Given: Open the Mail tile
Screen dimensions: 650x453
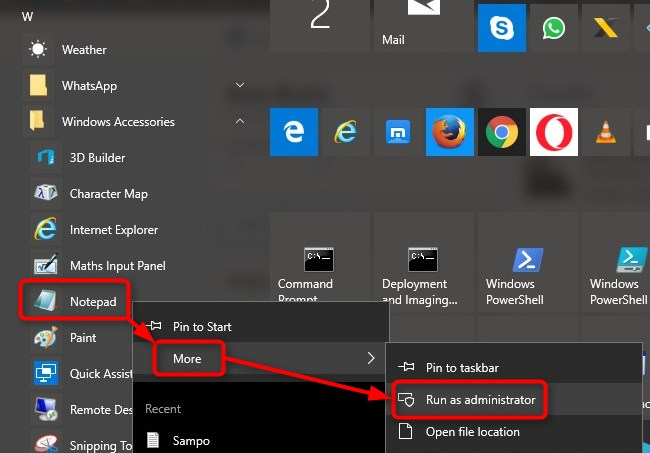Looking at the screenshot, I should click(x=424, y=26).
